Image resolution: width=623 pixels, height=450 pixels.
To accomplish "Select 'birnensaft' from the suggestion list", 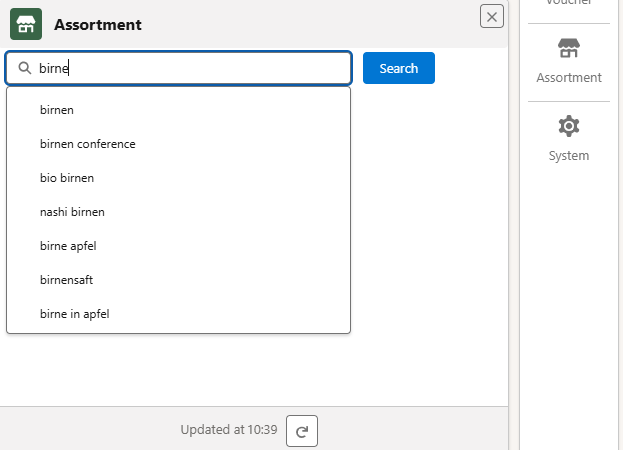I will [66, 280].
